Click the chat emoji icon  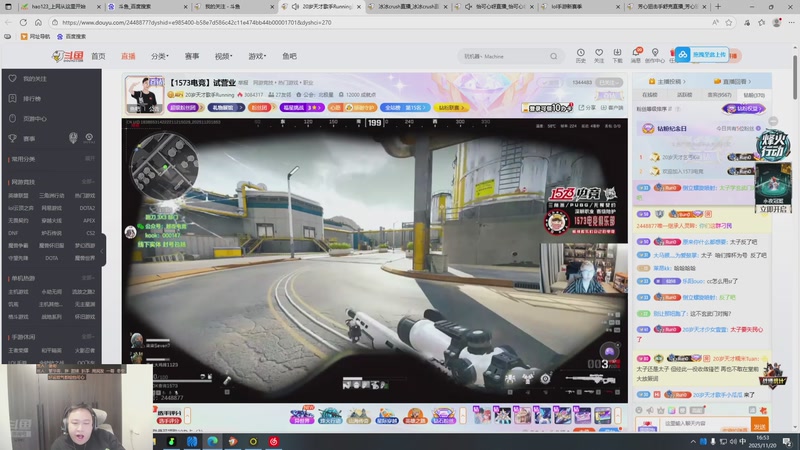click(639, 410)
